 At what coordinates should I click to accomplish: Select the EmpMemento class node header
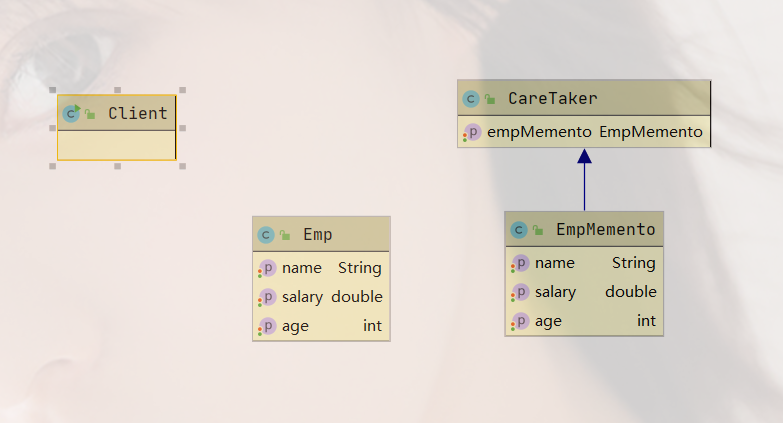pyautogui.click(x=584, y=229)
